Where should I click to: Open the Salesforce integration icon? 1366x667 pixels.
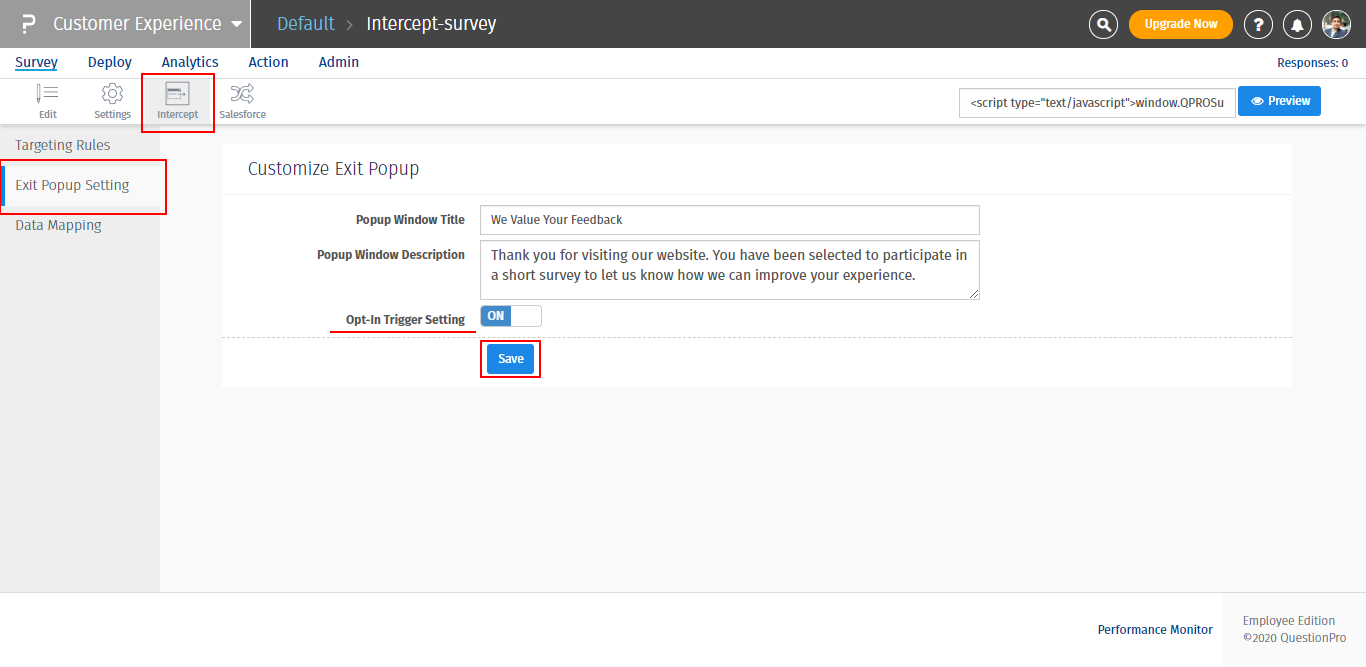tap(242, 100)
